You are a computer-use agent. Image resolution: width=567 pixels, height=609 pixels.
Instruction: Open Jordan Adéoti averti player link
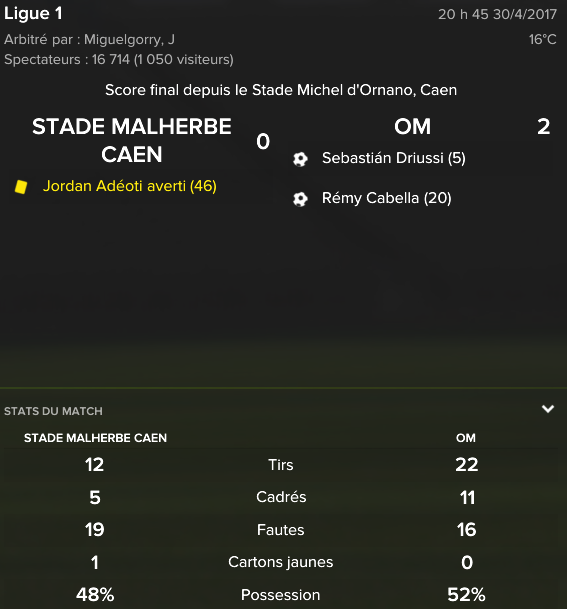point(129,186)
